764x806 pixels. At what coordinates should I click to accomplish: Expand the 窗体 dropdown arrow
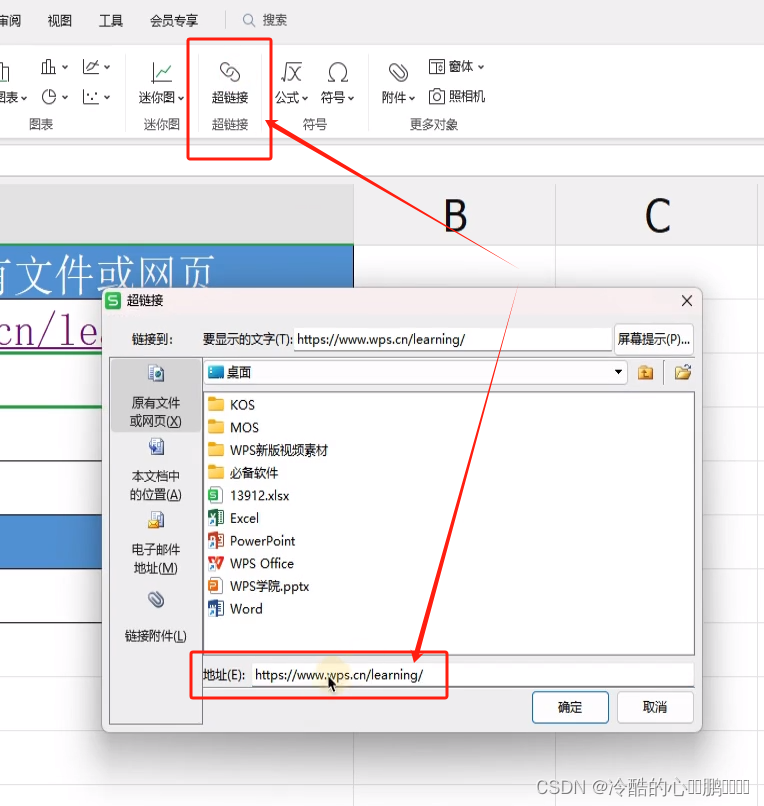pyautogui.click(x=481, y=67)
